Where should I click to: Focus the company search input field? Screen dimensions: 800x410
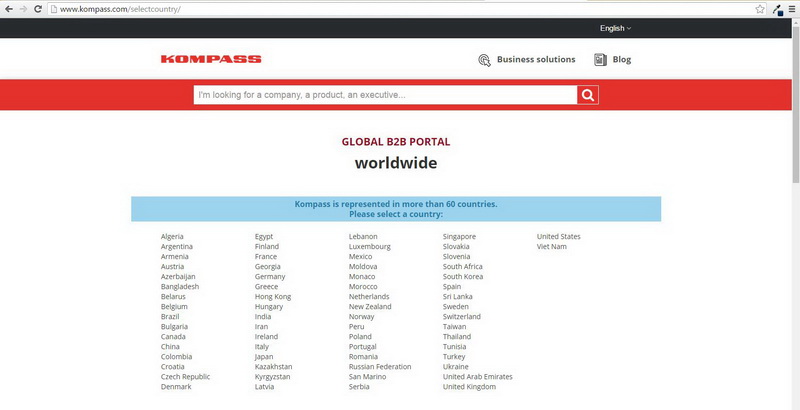pos(385,95)
